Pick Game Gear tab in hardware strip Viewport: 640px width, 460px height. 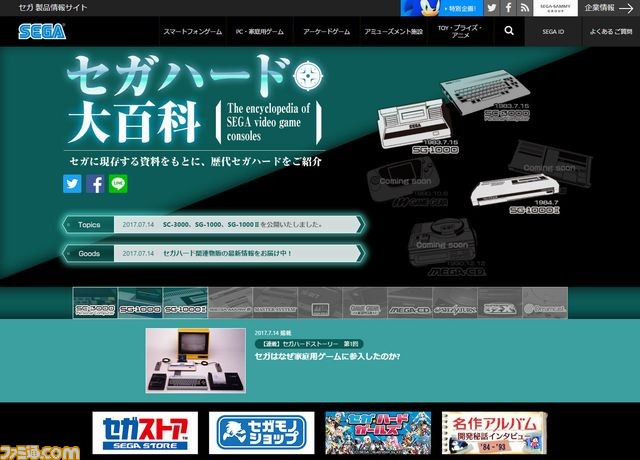(x=365, y=303)
